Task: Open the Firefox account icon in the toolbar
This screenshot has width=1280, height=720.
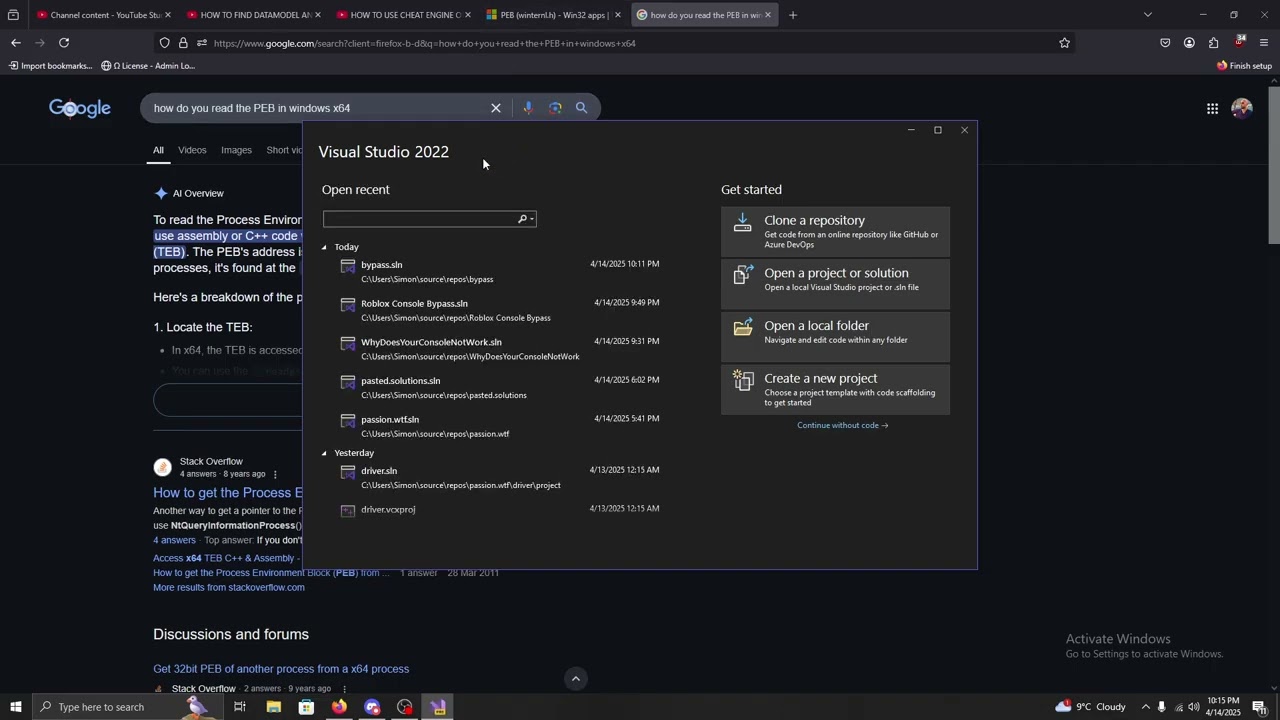Action: 1189,43
